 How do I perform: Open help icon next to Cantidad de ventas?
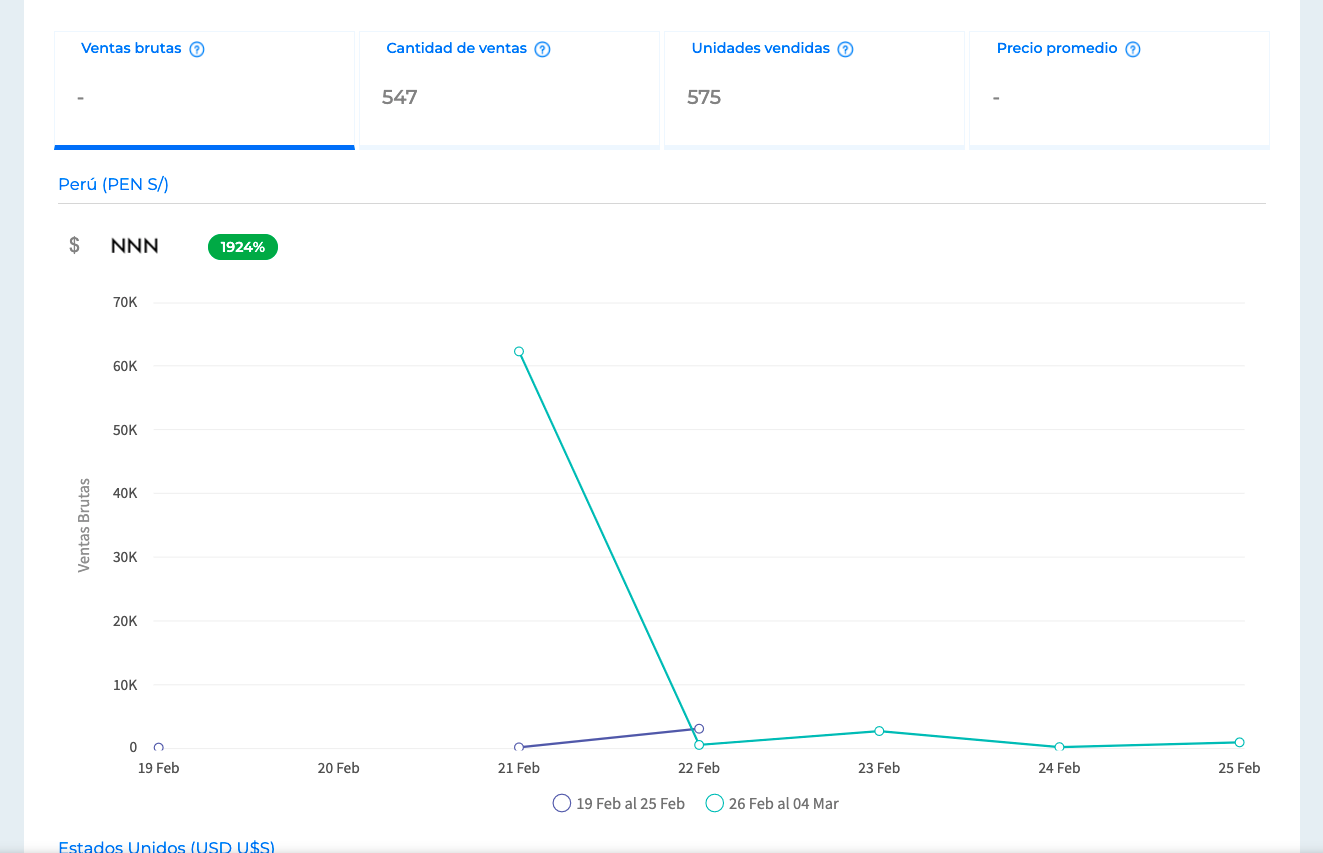click(x=542, y=49)
